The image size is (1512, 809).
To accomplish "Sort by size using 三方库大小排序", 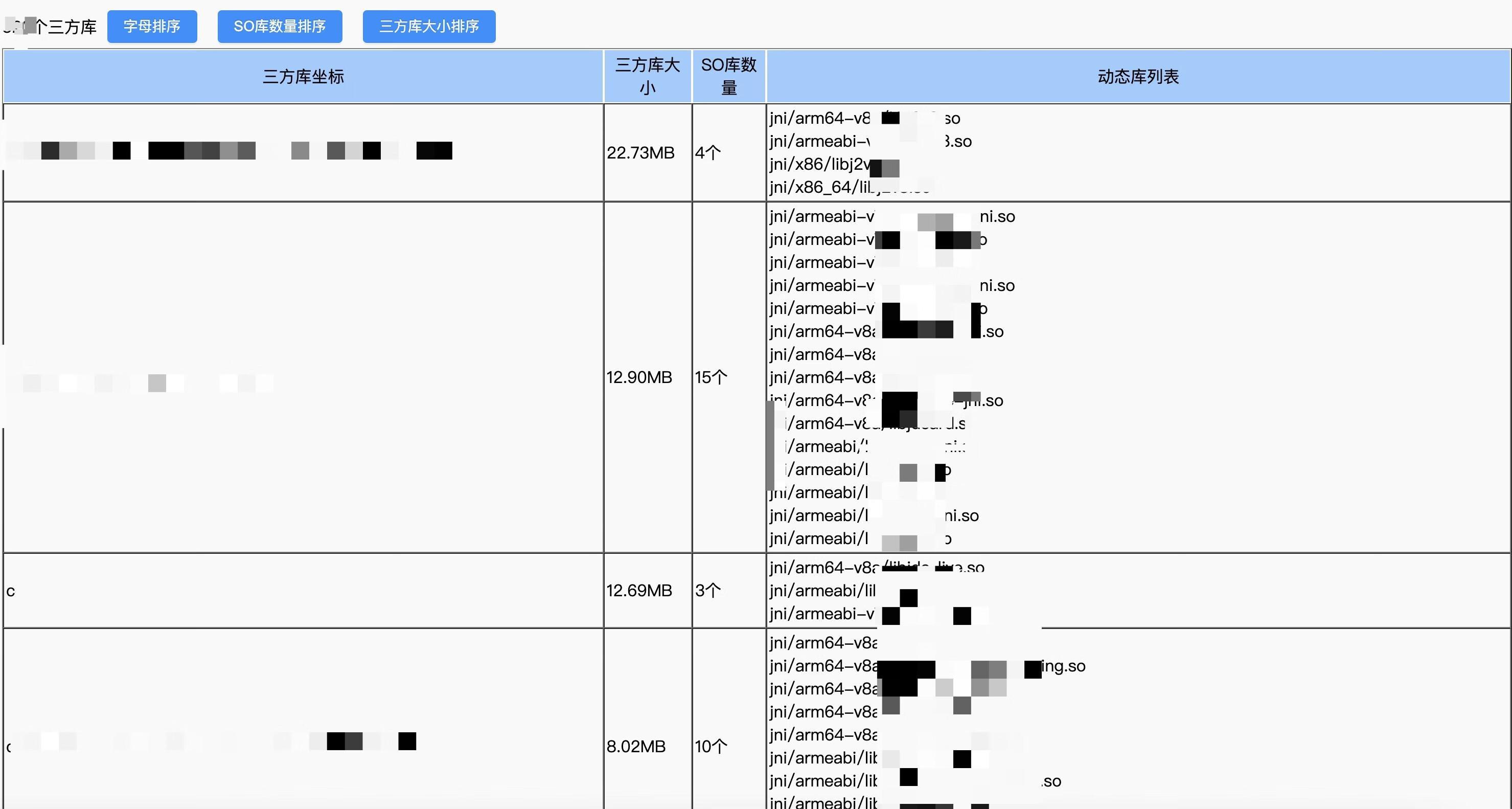I will [x=429, y=27].
